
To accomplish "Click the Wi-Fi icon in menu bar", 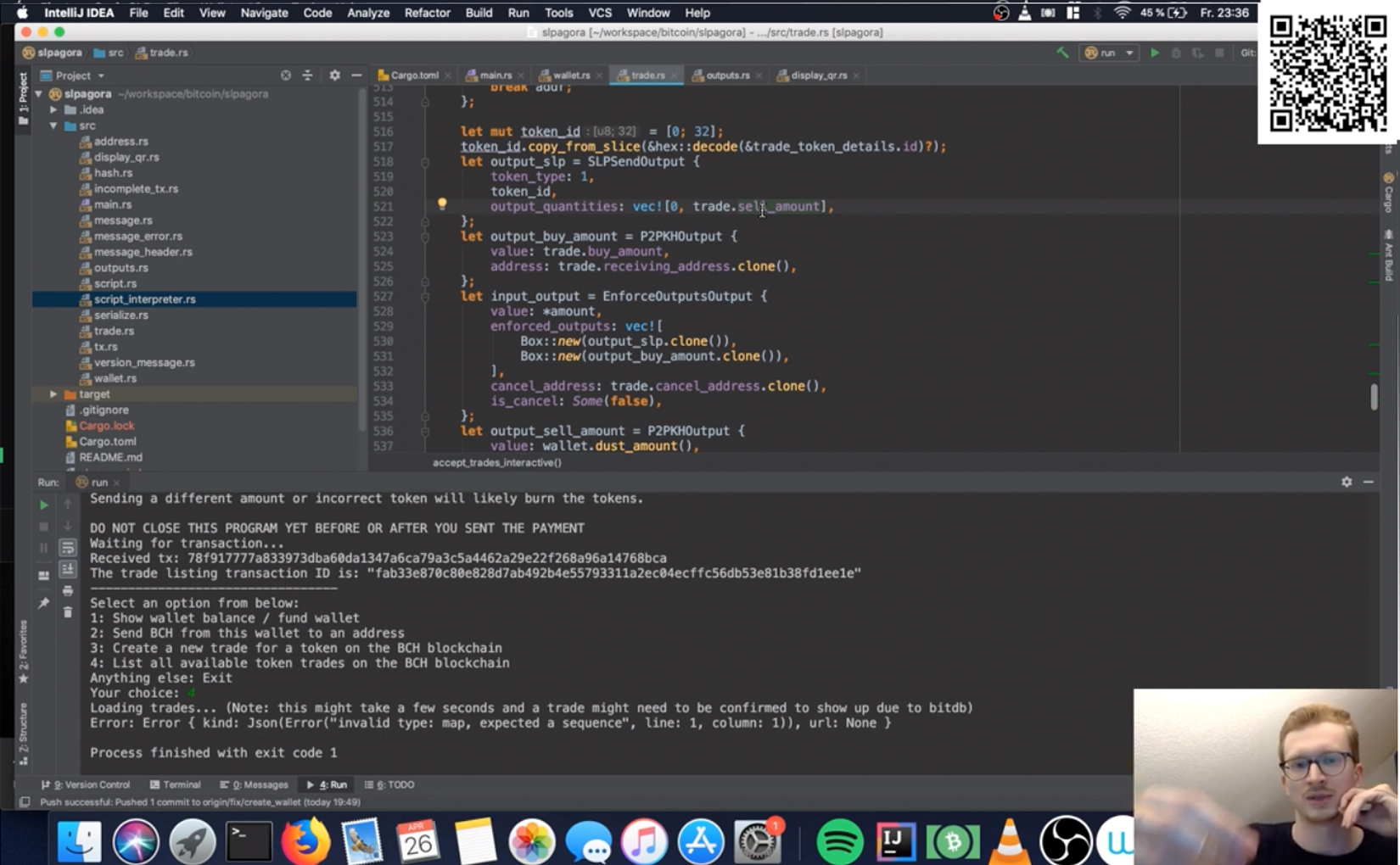I will click(x=1122, y=13).
